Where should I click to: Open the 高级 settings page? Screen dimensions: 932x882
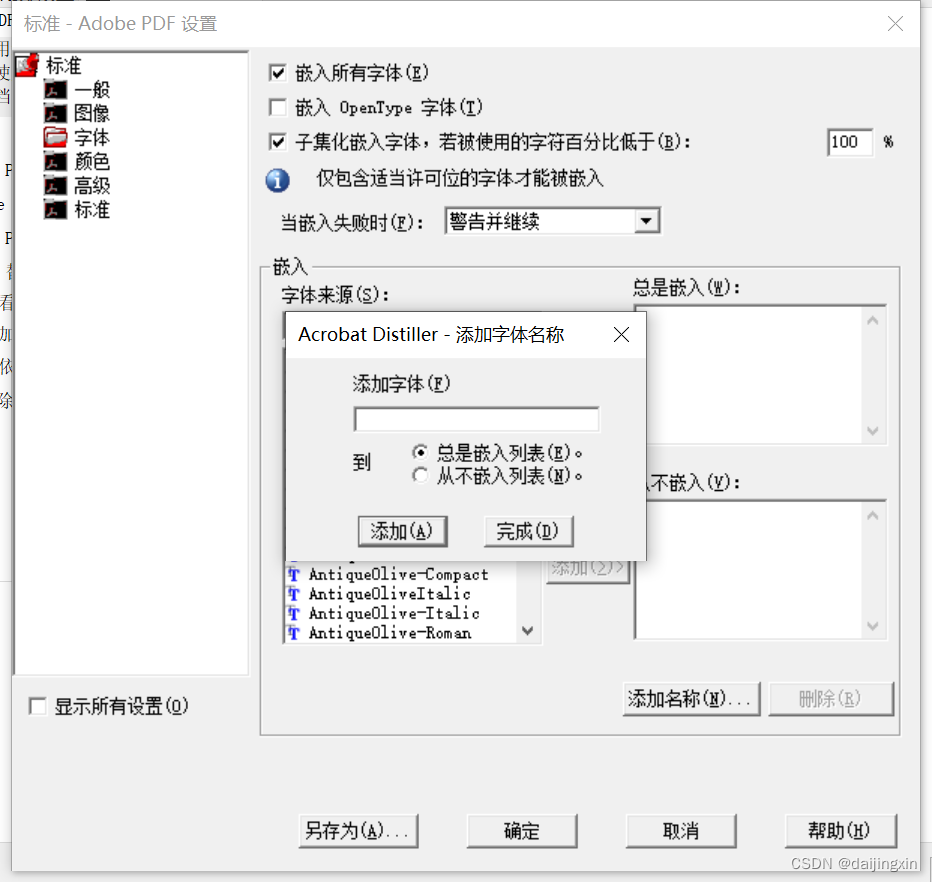pyautogui.click(x=92, y=185)
